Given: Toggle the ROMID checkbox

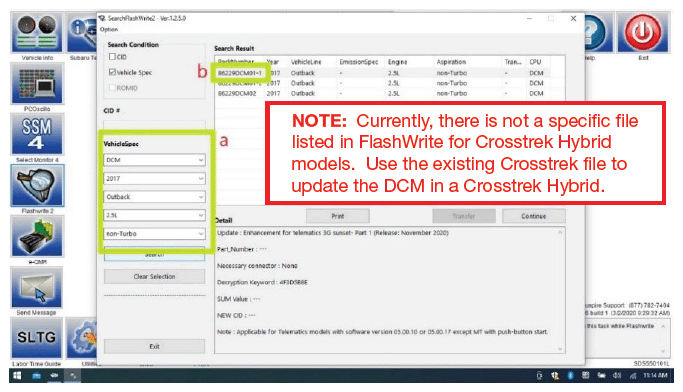Looking at the screenshot, I should point(112,88).
